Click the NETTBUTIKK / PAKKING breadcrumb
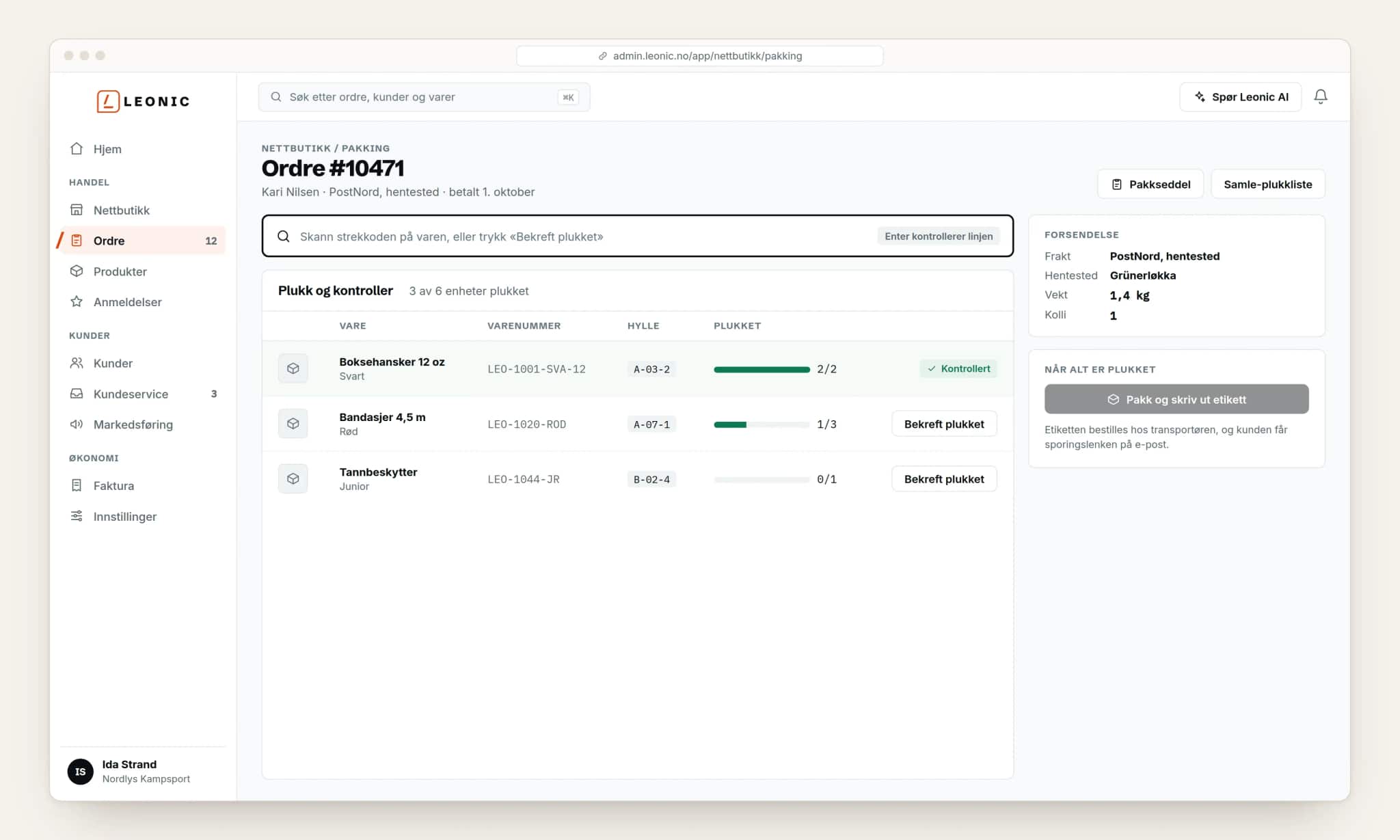The height and width of the screenshot is (840, 1400). pos(325,148)
